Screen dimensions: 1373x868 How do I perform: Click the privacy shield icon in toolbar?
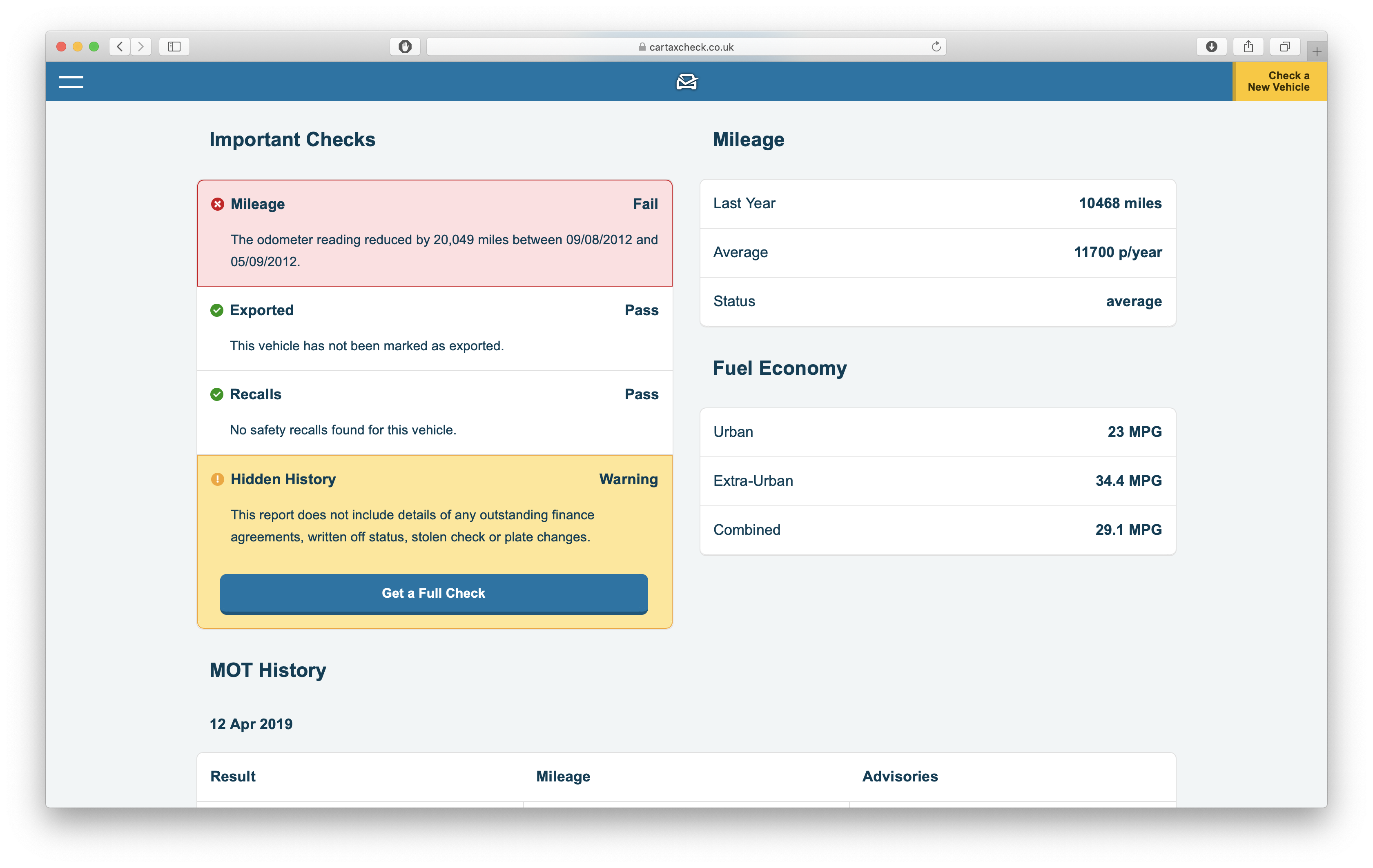tap(405, 47)
